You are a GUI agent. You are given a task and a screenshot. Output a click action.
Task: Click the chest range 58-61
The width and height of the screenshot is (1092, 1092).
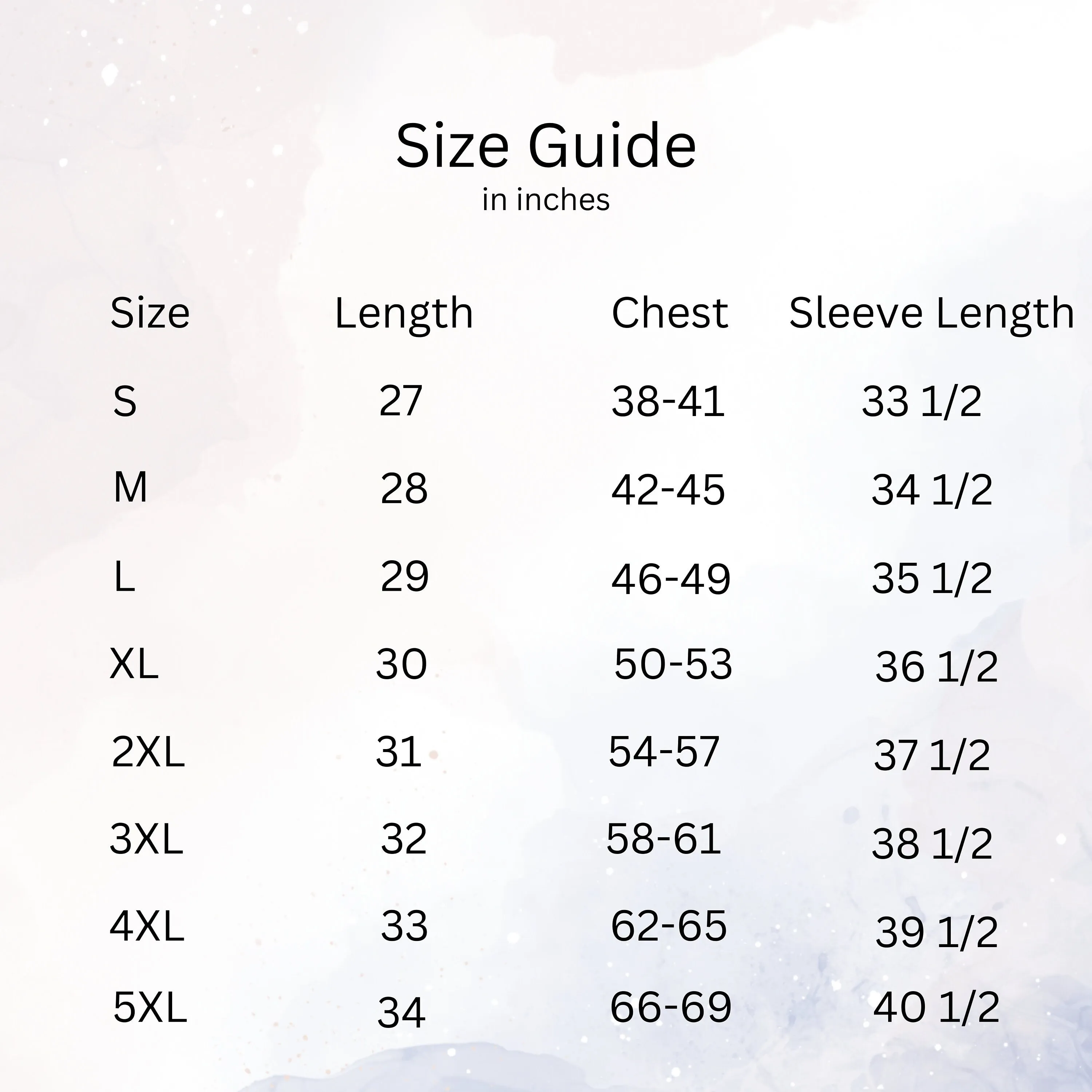(x=664, y=839)
